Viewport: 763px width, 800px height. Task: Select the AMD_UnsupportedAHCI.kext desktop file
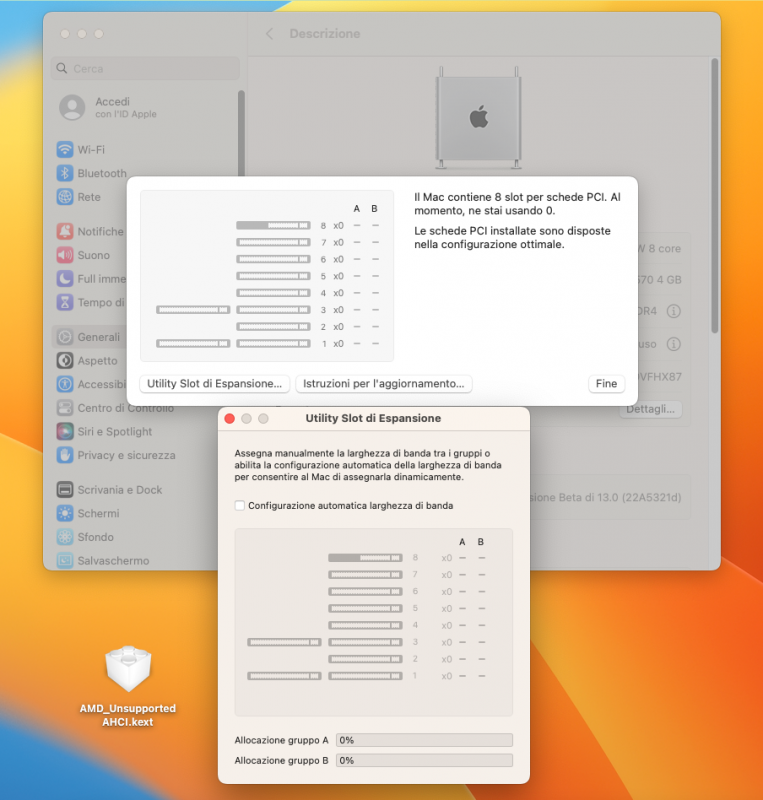pyautogui.click(x=128, y=686)
